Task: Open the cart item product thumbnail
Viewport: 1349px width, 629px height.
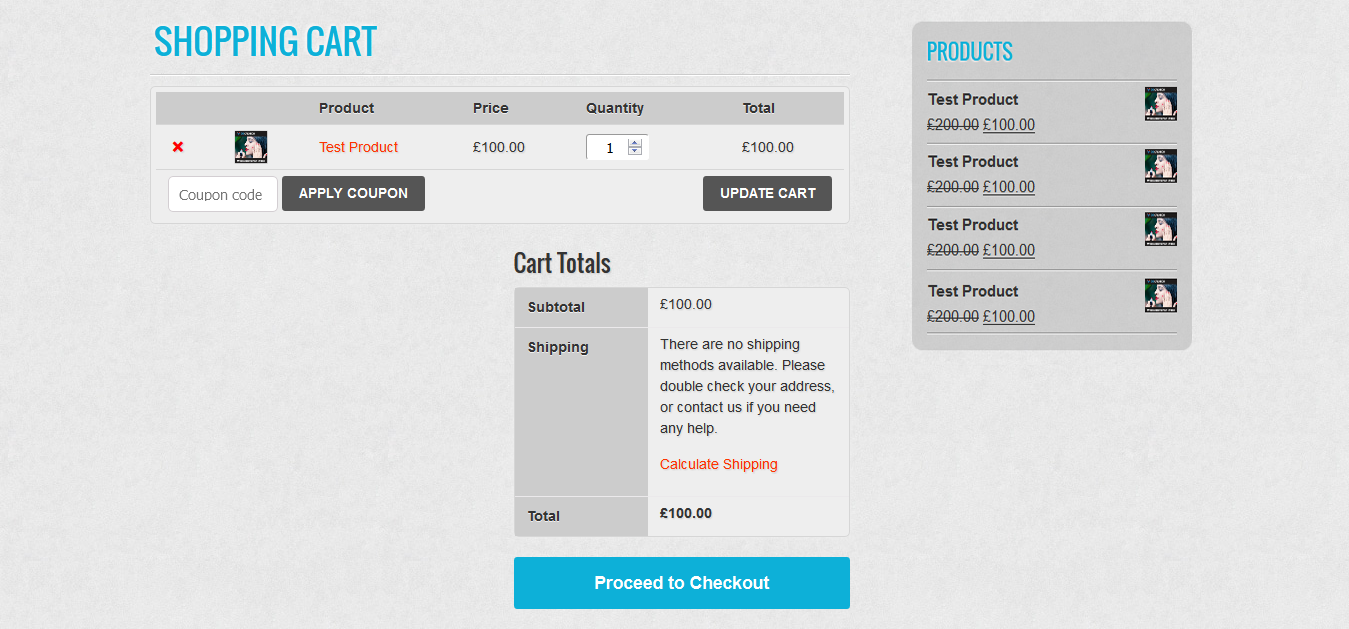Action: click(251, 147)
